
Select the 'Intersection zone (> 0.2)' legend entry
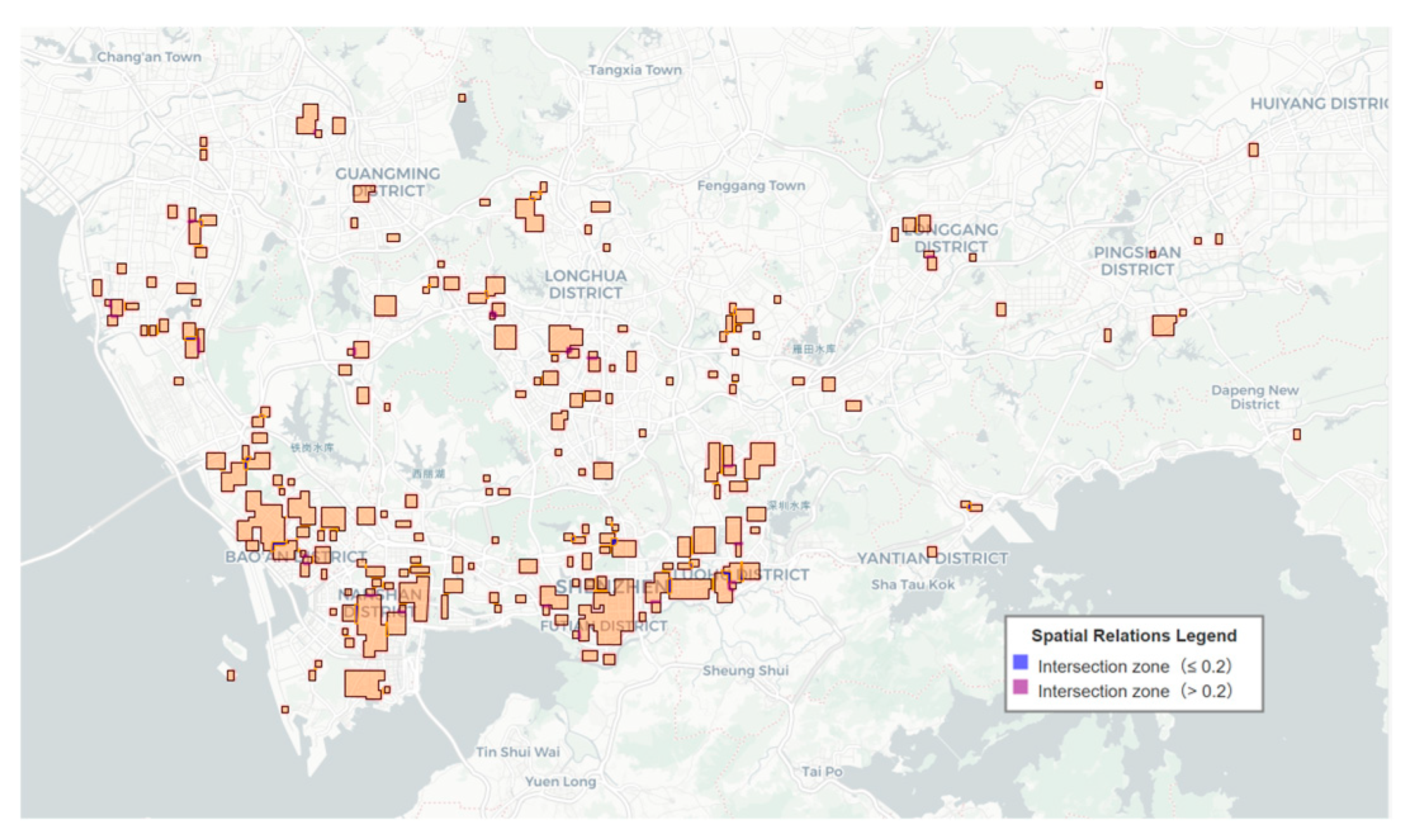tap(1134, 690)
